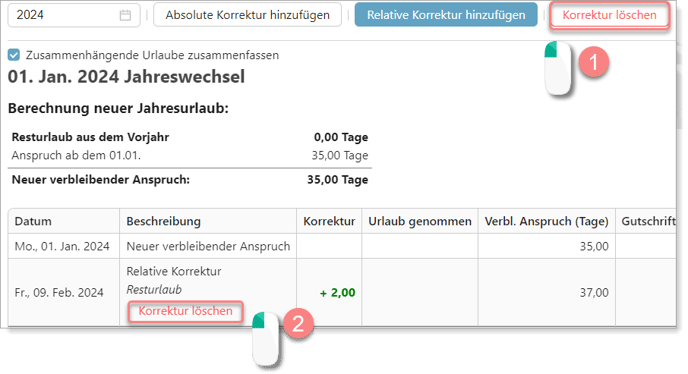The height and width of the screenshot is (374, 688).
Task: Click the 01. Jan. 2024 Jahreswechsel heading
Action: click(x=126, y=77)
